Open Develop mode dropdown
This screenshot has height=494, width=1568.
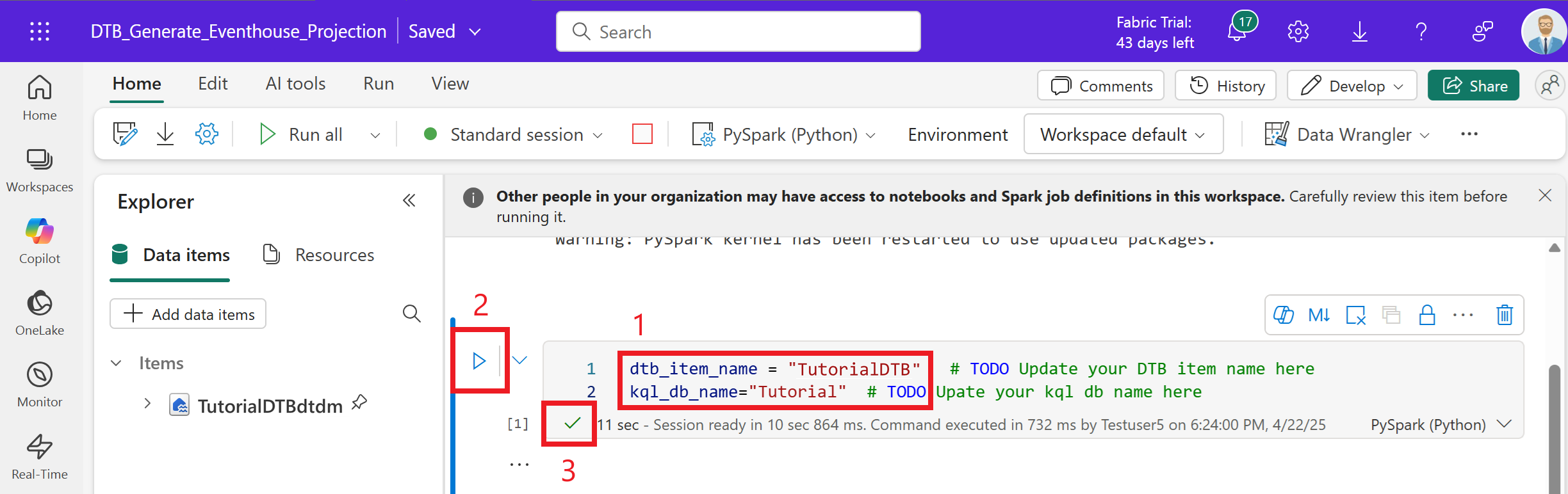click(x=1352, y=86)
